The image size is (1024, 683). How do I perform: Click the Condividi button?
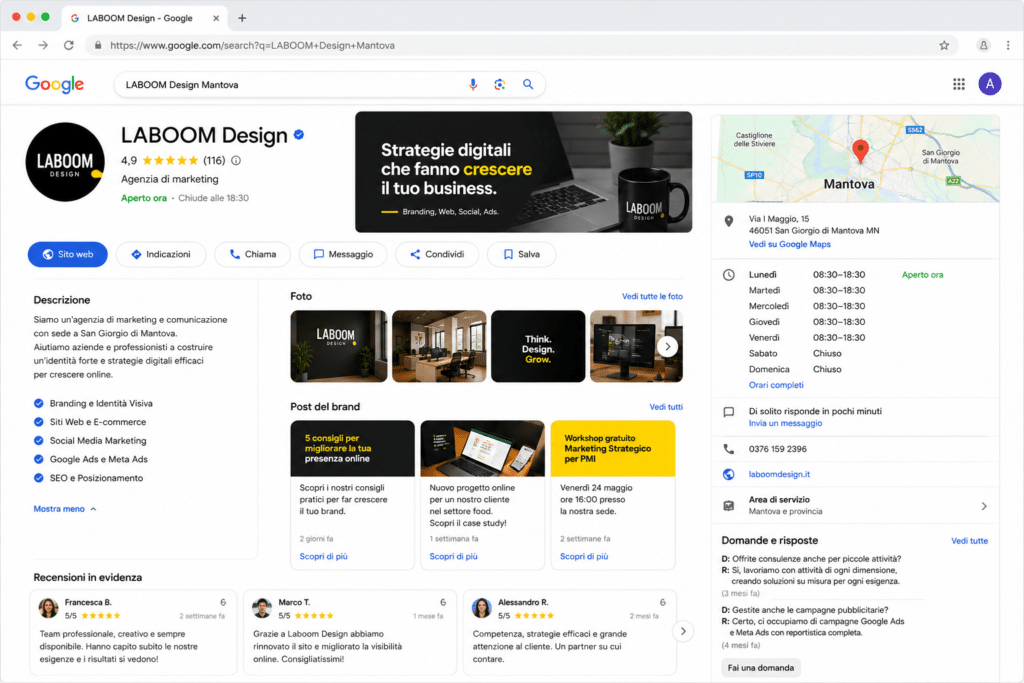437,254
